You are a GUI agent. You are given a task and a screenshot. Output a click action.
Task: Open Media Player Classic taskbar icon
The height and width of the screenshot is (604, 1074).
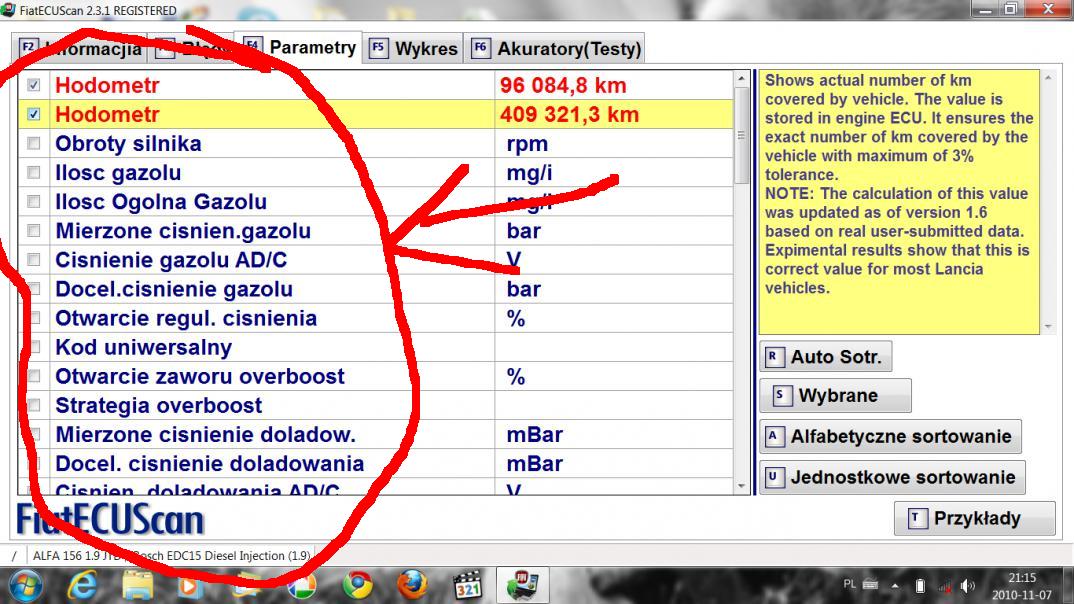[467, 585]
